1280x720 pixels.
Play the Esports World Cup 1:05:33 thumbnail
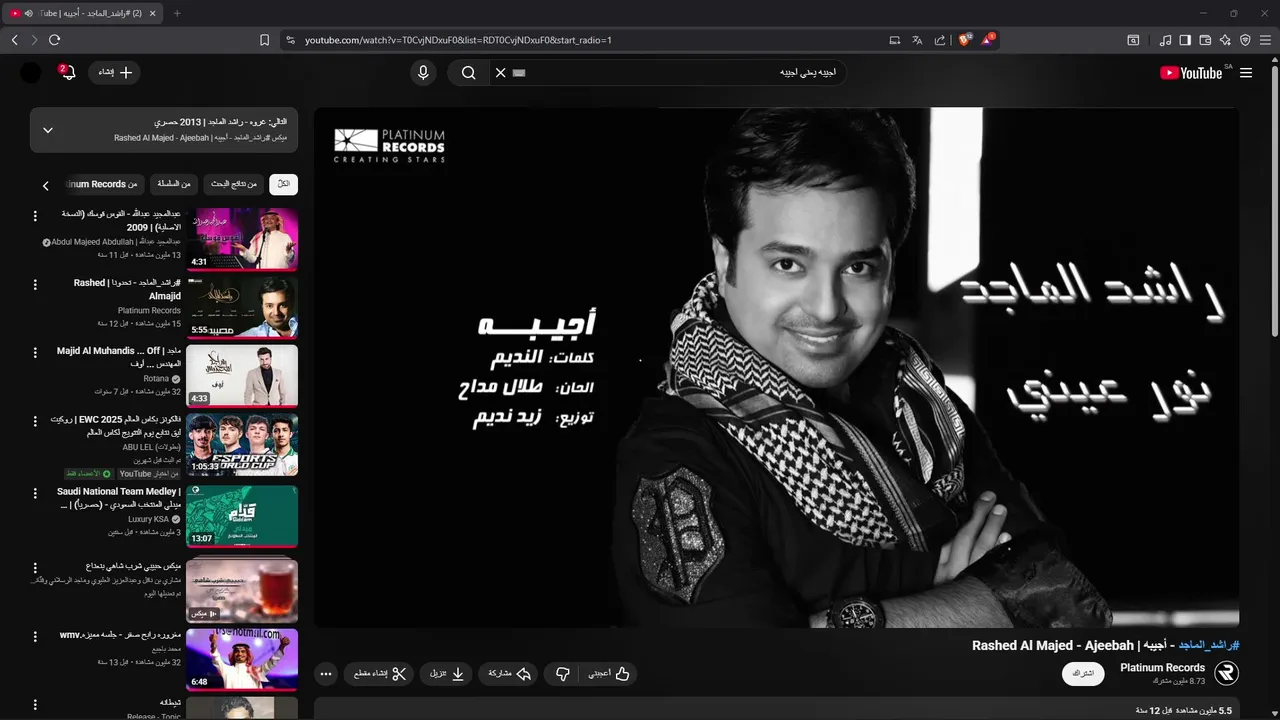[x=242, y=445]
